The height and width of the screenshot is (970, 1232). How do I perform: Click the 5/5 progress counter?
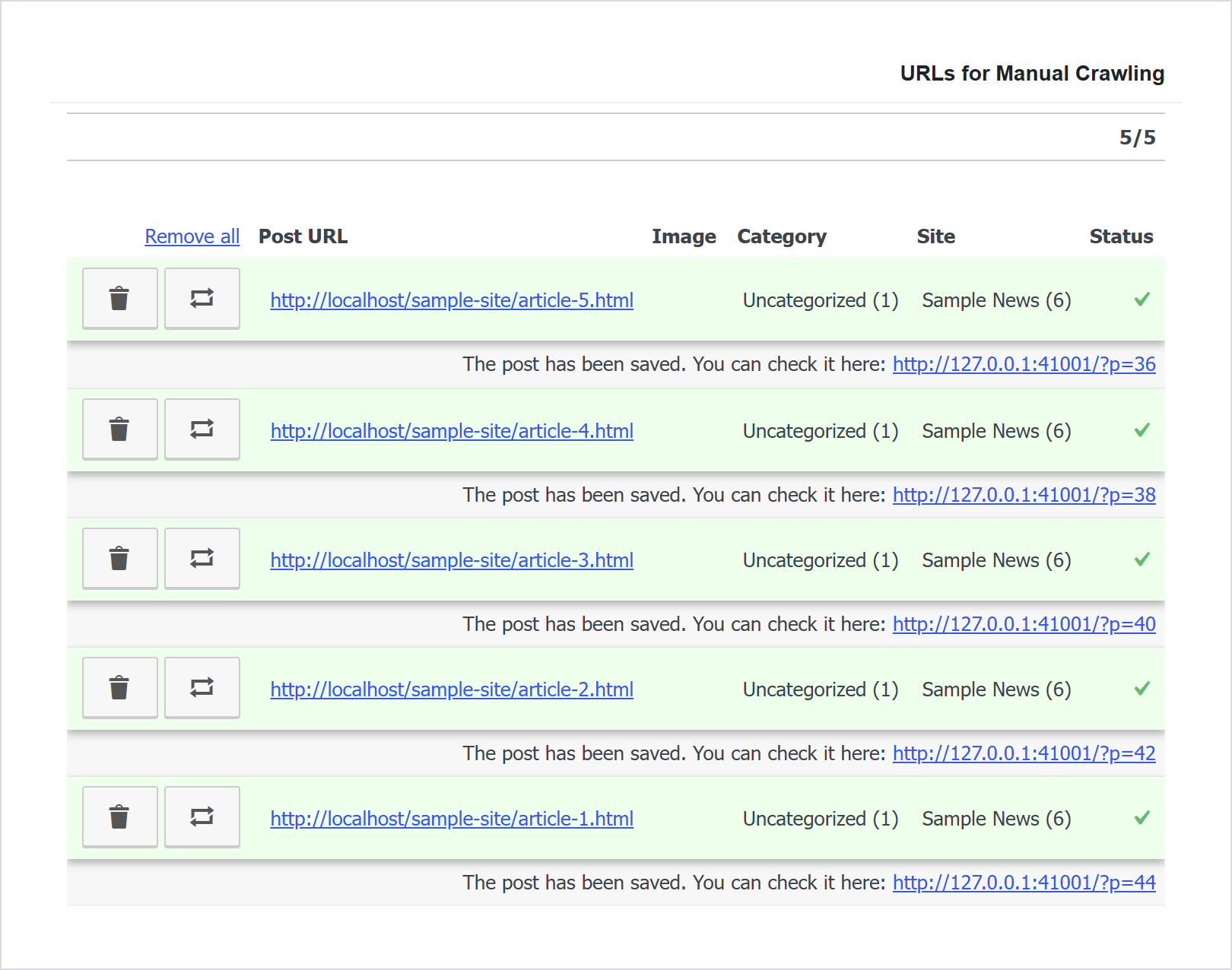pyautogui.click(x=1137, y=138)
